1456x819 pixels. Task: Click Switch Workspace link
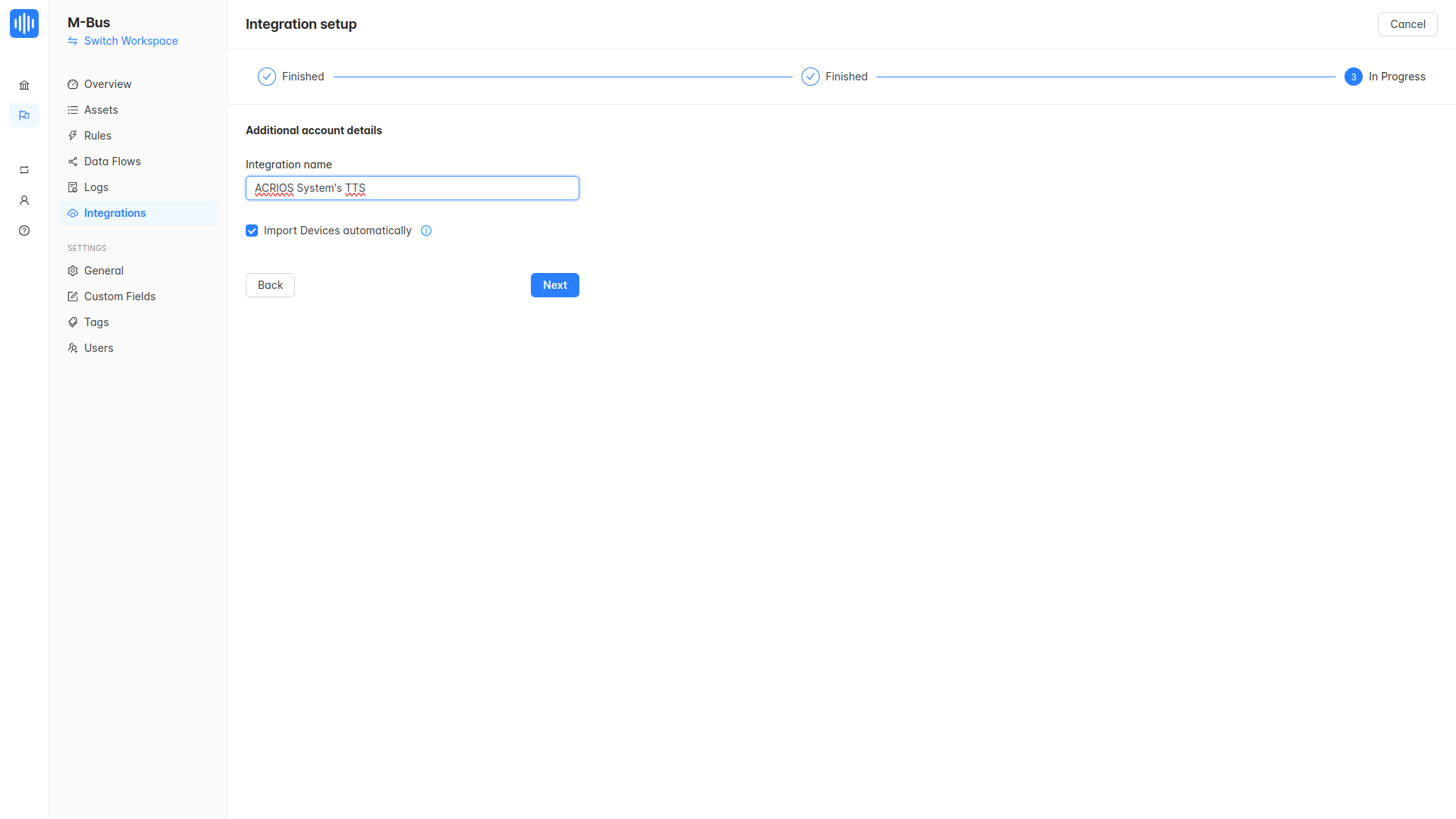(x=130, y=41)
